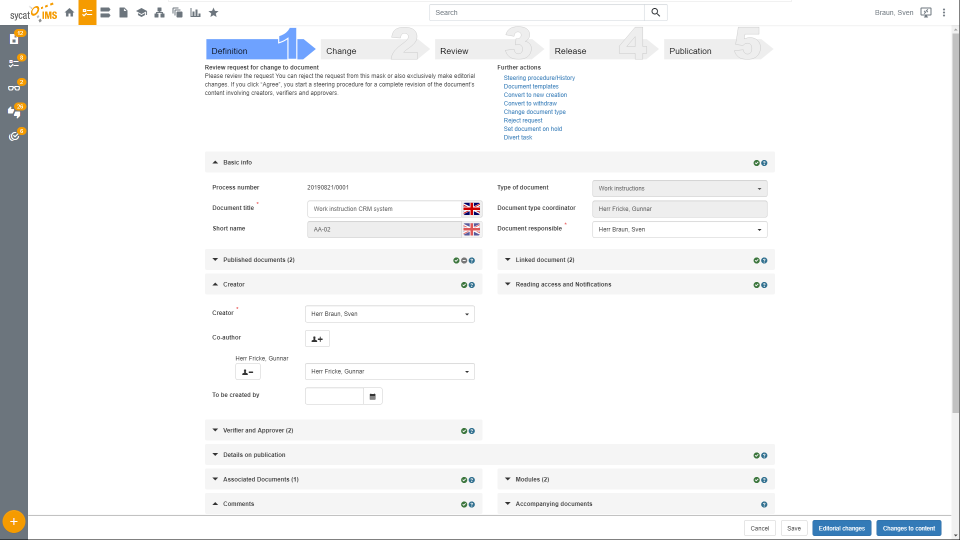
Task: Open Document responsible dropdown
Action: (680, 230)
